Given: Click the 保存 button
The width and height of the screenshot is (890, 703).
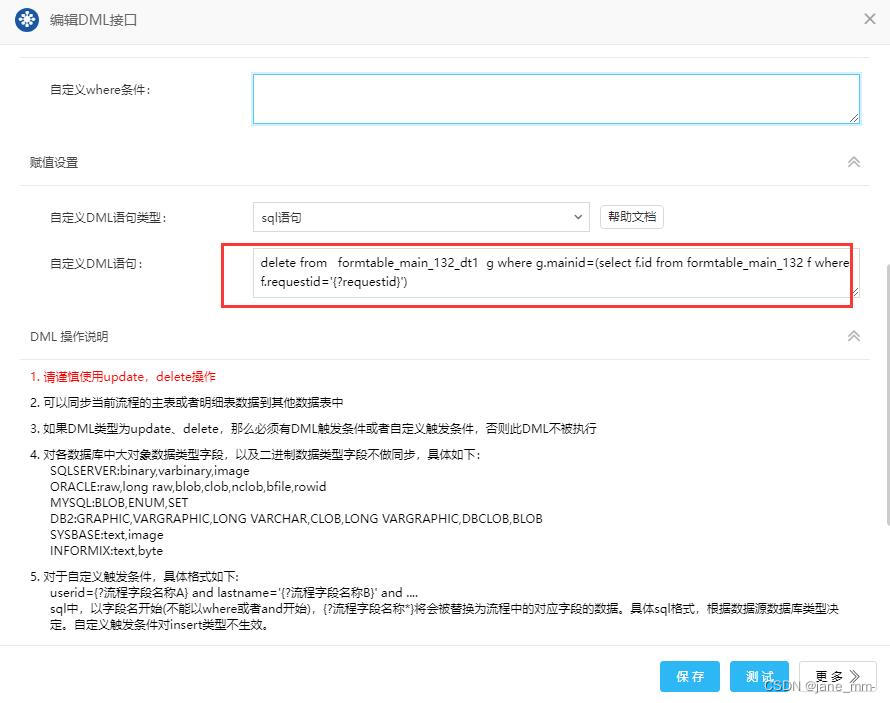Looking at the screenshot, I should pyautogui.click(x=689, y=676).
